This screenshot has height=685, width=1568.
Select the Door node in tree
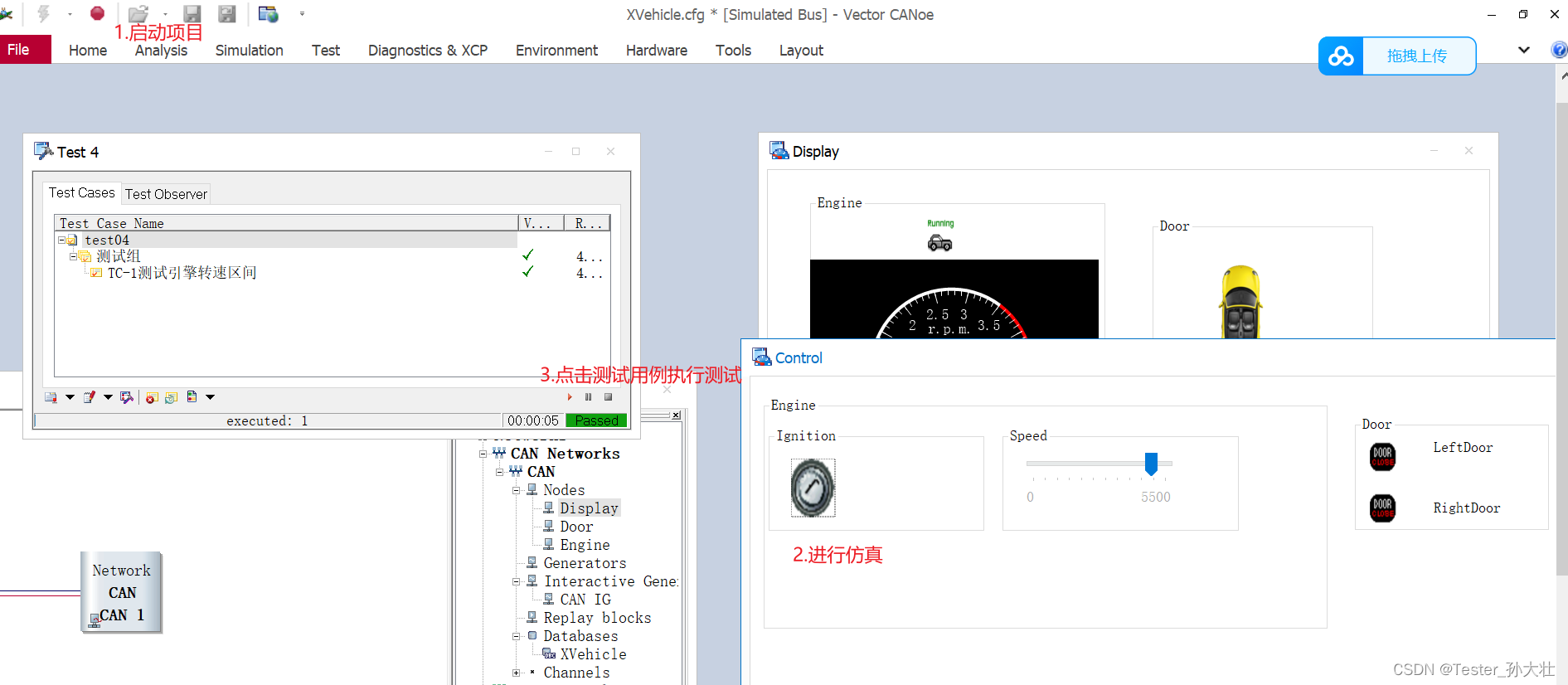pos(576,527)
